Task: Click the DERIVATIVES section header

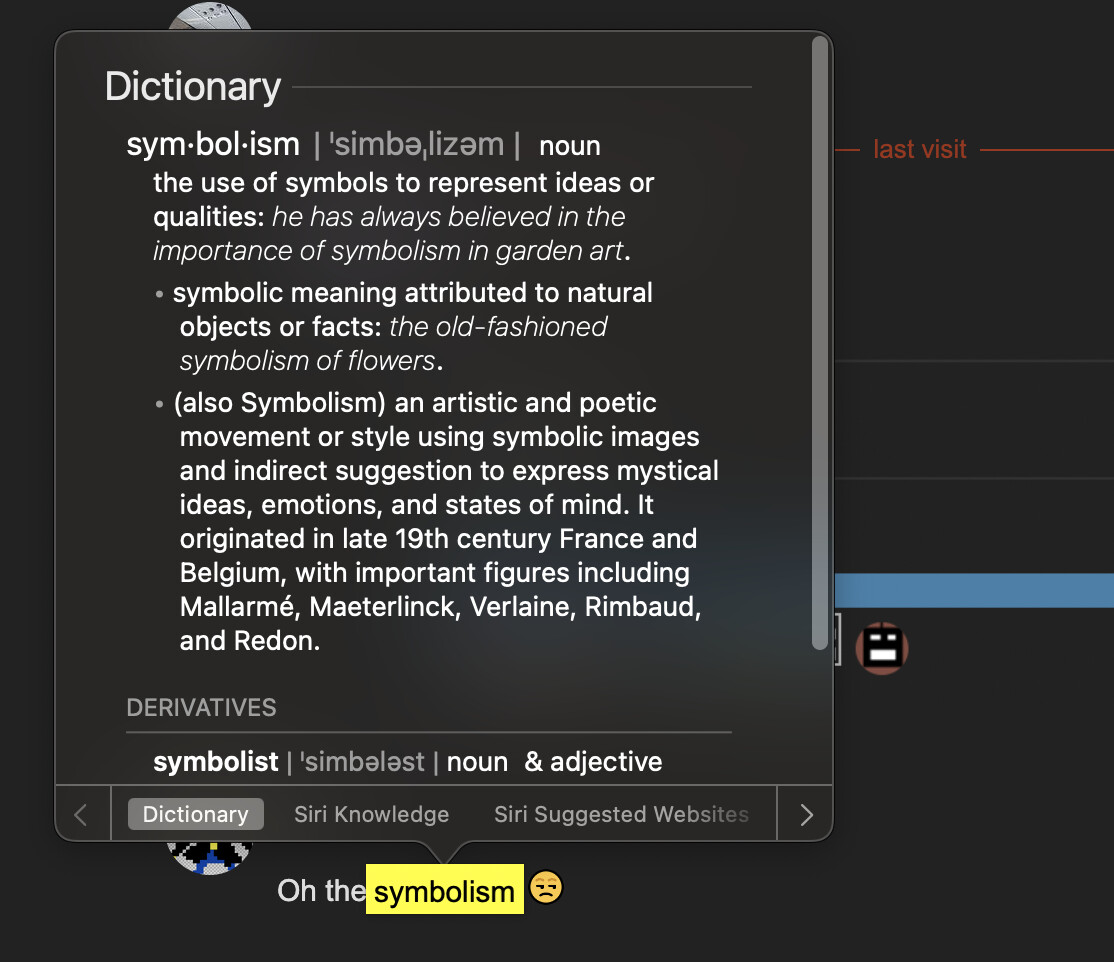Action: pyautogui.click(x=201, y=708)
